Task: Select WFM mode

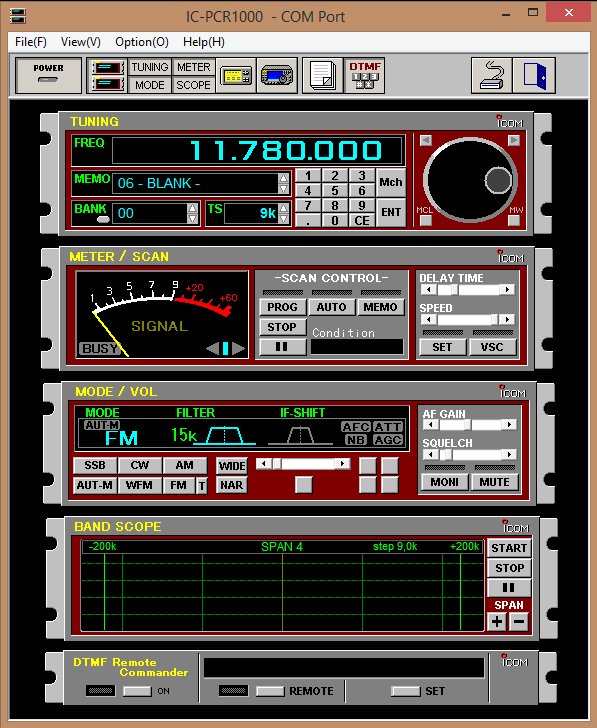Action: click(x=139, y=485)
